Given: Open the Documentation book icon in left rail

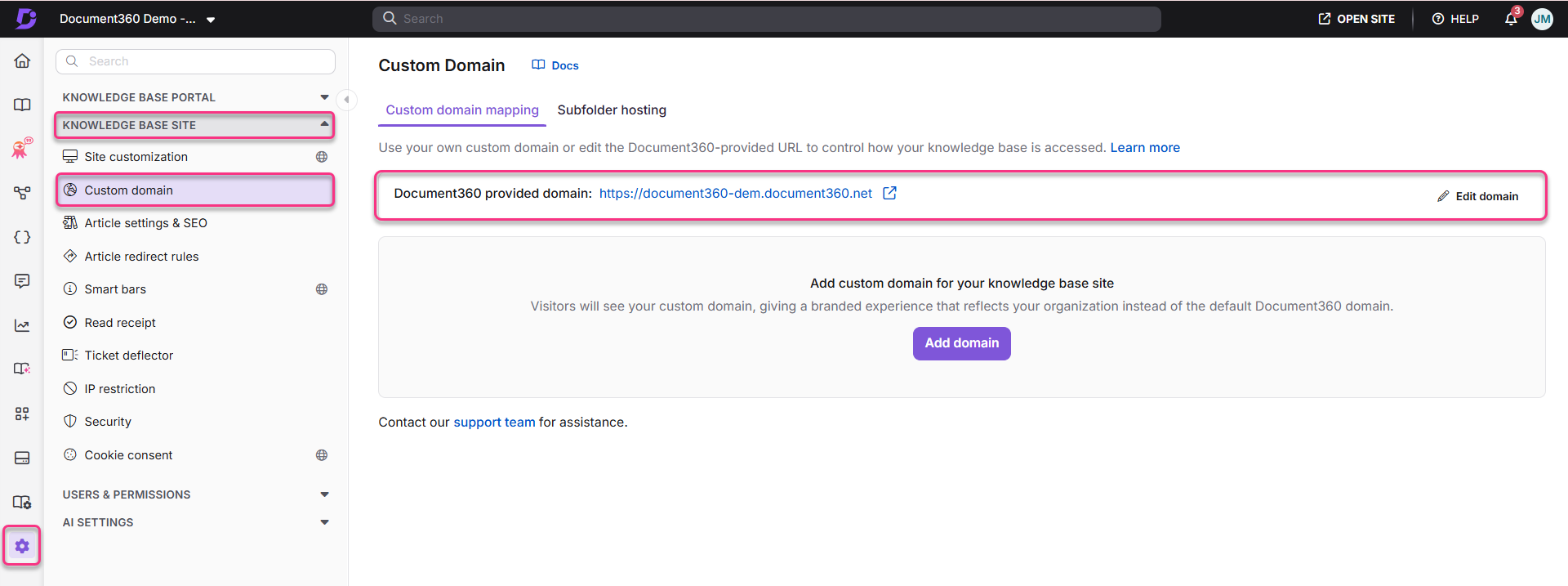Looking at the screenshot, I should click(22, 105).
